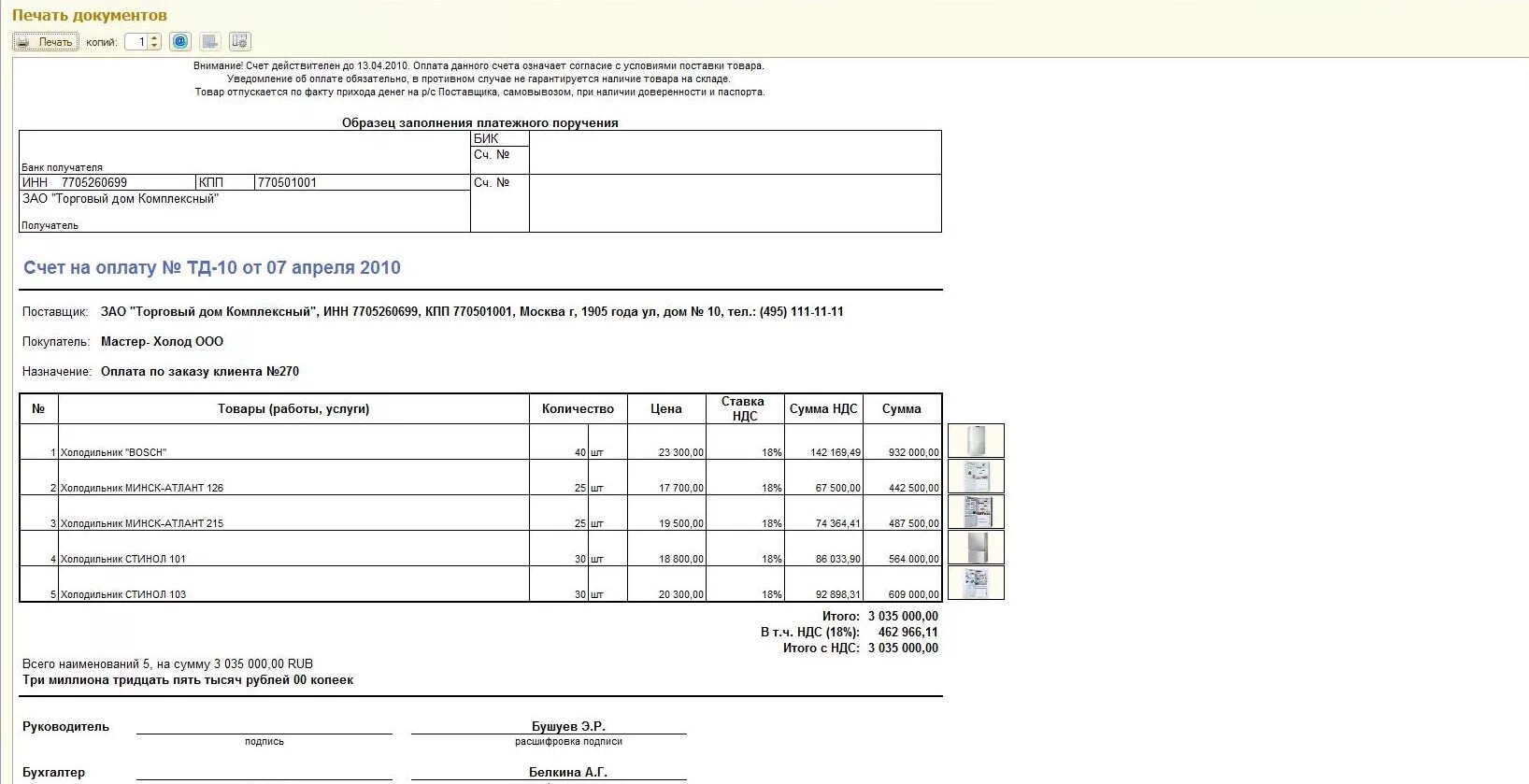Click total-in-words line Три миллиона тридцать пять тысяч
Viewport: 1529px width, 784px height.
point(188,680)
